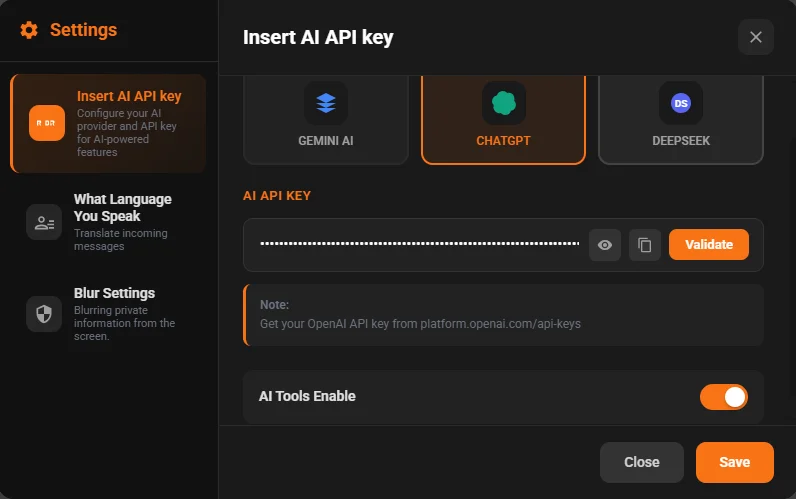Screen dimensions: 796x499
Task: Open the Insert AI API key section
Action: pos(129,97)
